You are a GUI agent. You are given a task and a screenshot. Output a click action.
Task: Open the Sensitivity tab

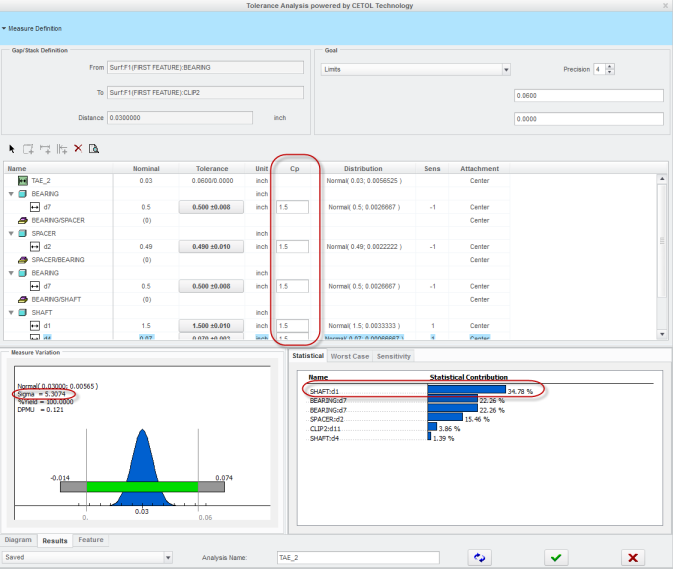click(x=393, y=356)
